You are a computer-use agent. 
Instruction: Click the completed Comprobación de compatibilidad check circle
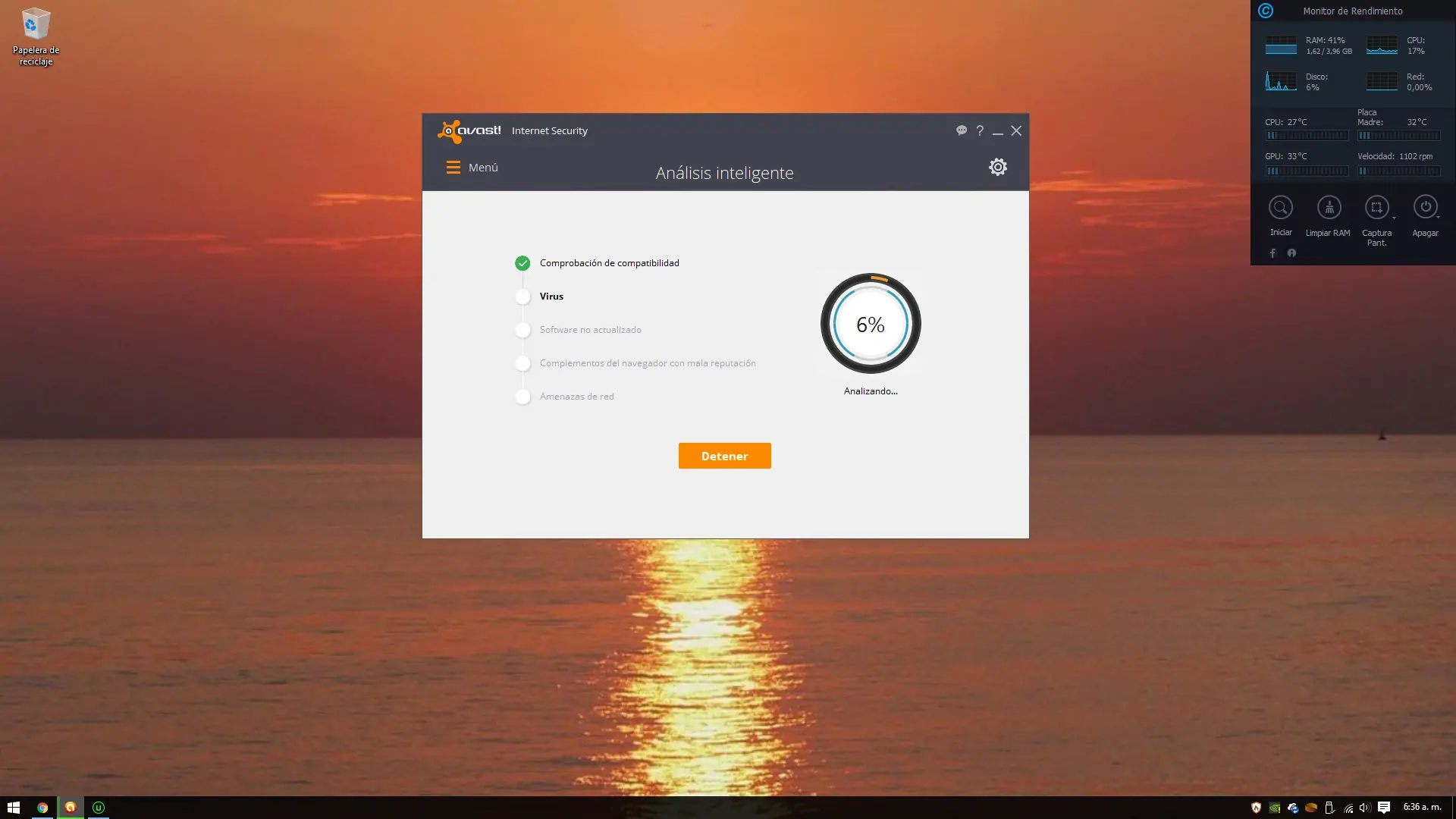point(522,263)
